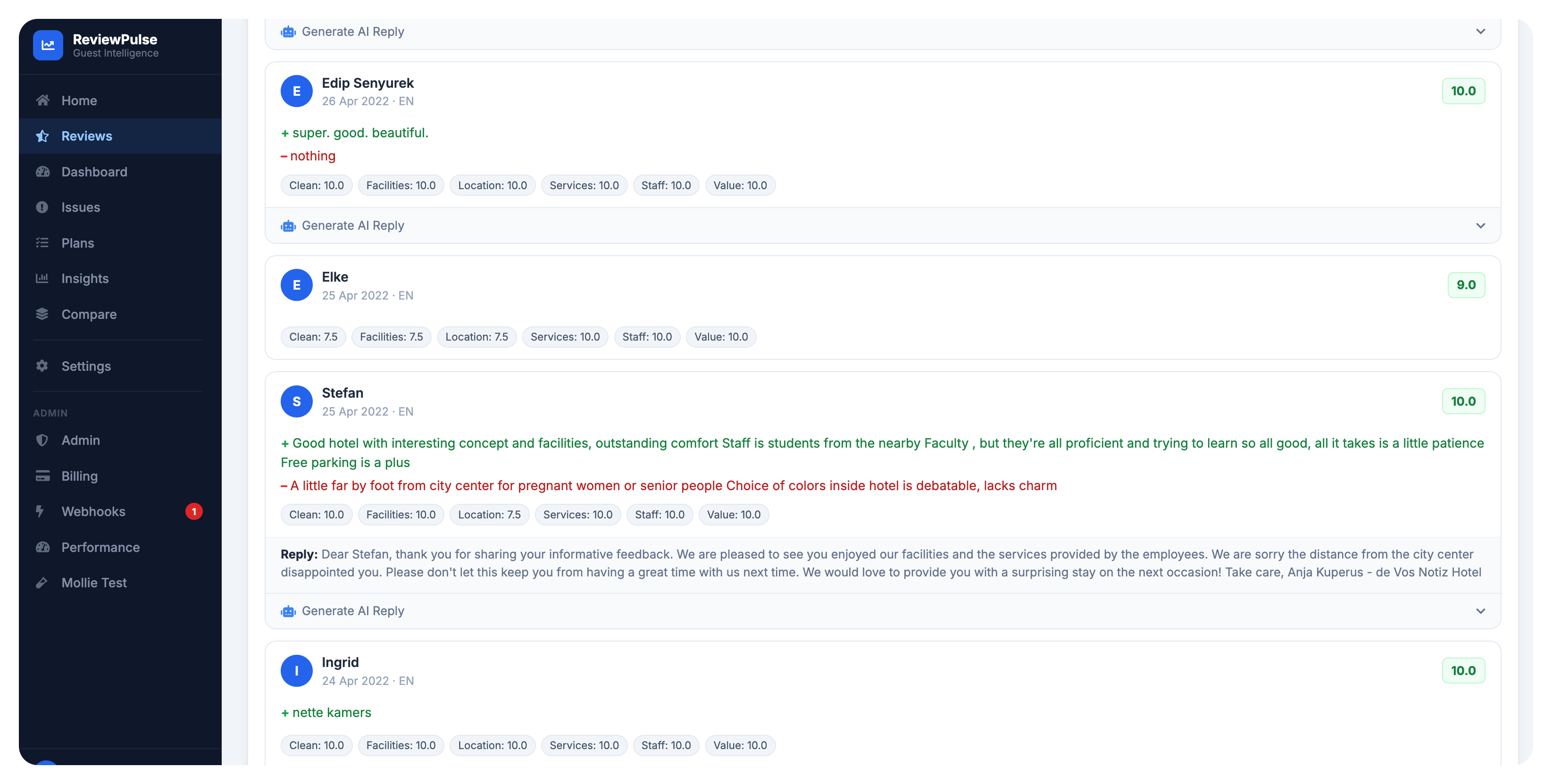Expand AI reply chevron under Edip Senyurek

pyautogui.click(x=1480, y=225)
